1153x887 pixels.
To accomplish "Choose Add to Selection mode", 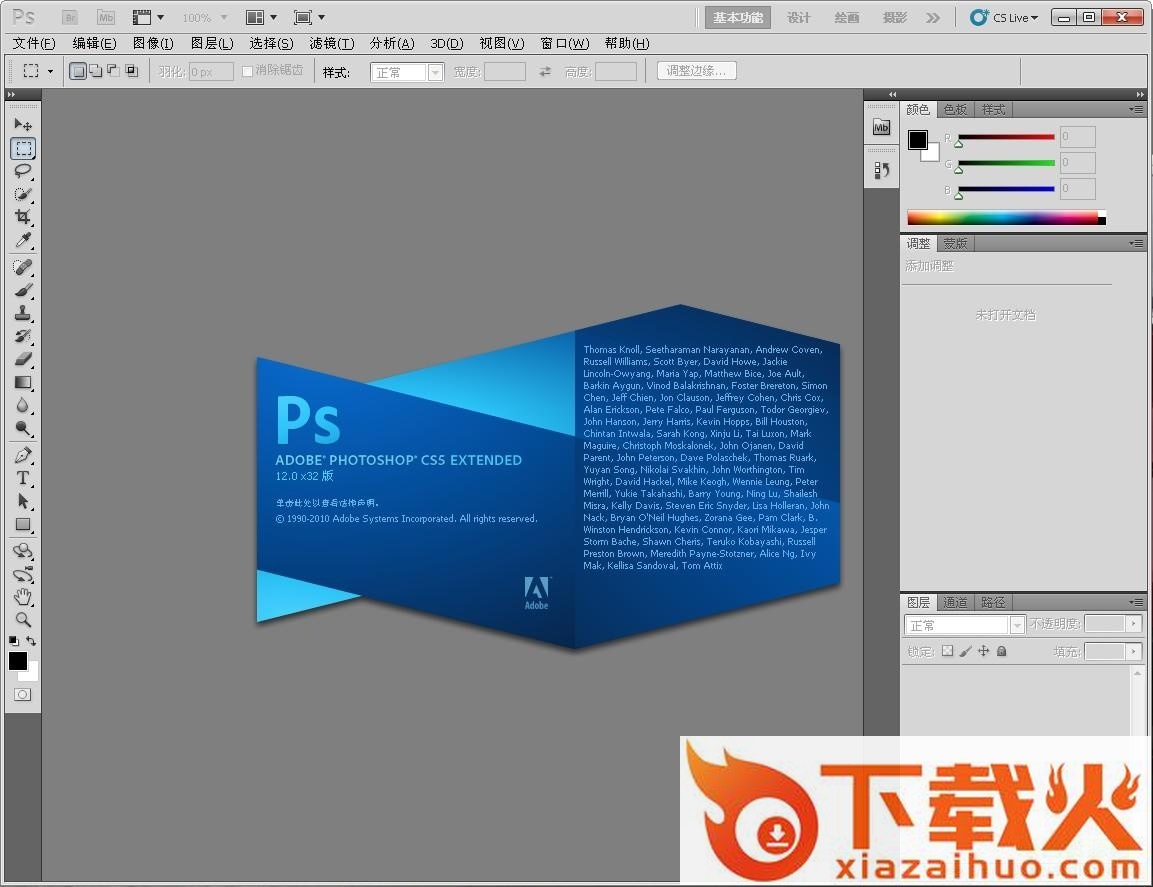I will (x=96, y=71).
